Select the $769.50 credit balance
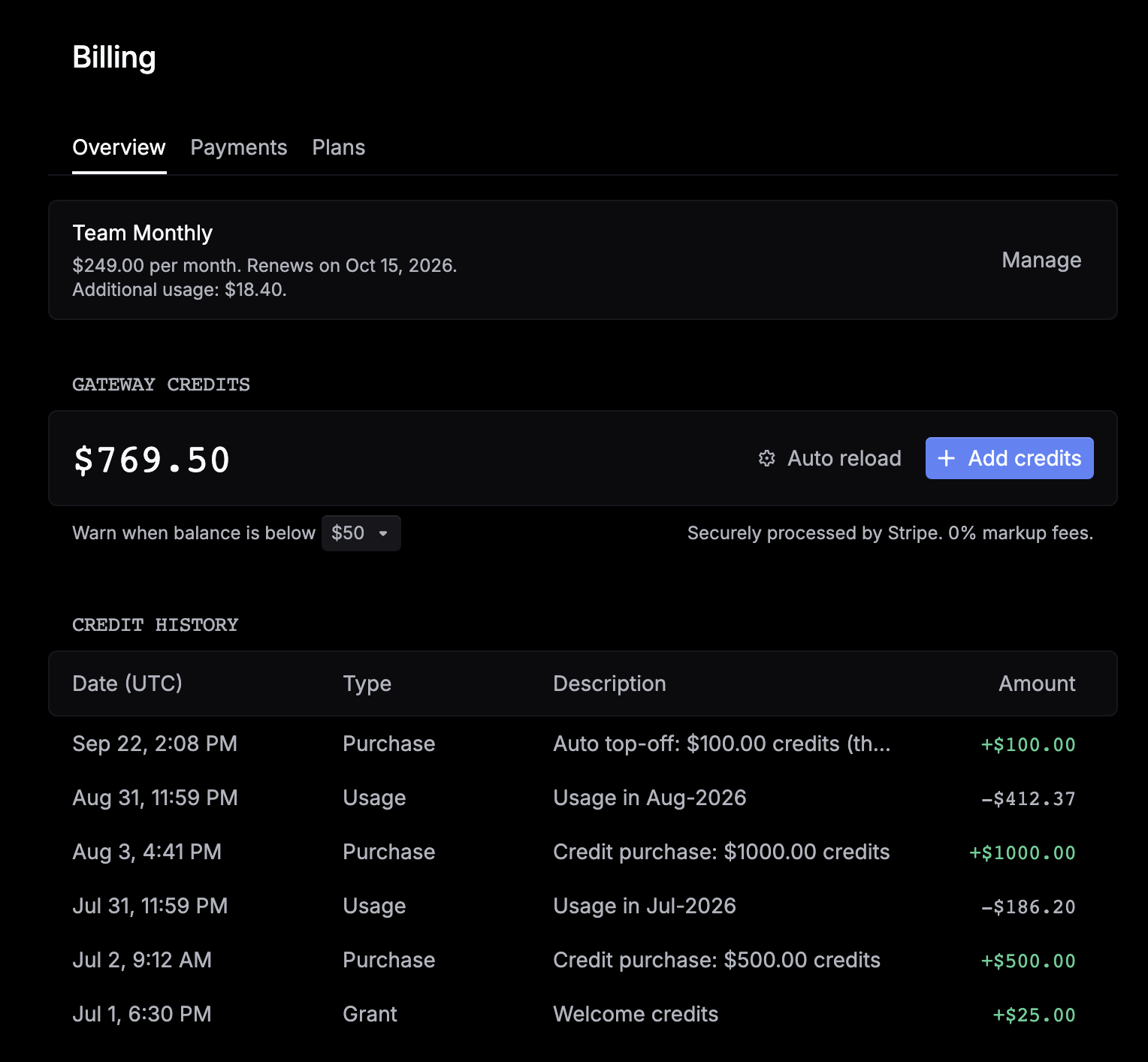Viewport: 1148px width, 1062px height. click(x=152, y=460)
